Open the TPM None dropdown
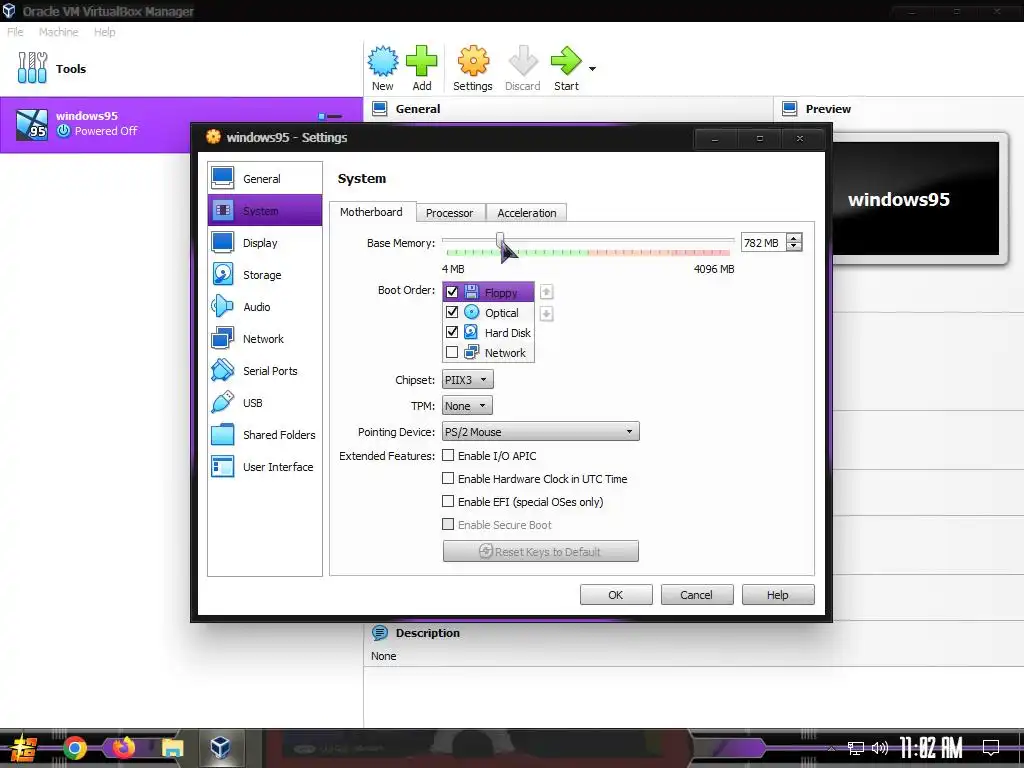 (467, 406)
